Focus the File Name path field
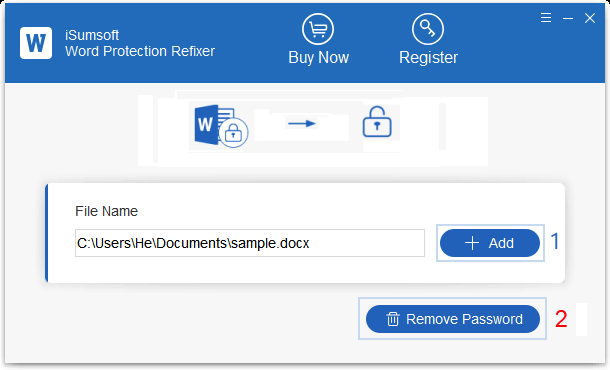 pyautogui.click(x=250, y=243)
